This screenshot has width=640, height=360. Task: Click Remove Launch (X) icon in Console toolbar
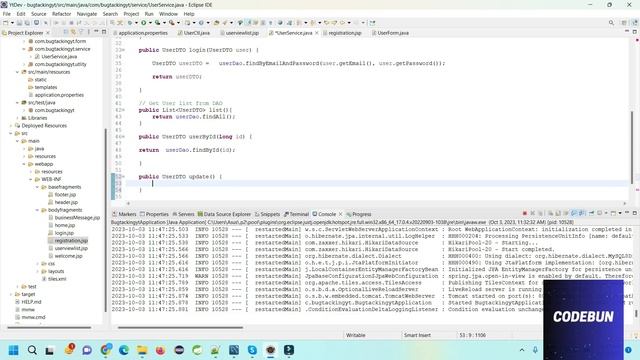(533, 213)
